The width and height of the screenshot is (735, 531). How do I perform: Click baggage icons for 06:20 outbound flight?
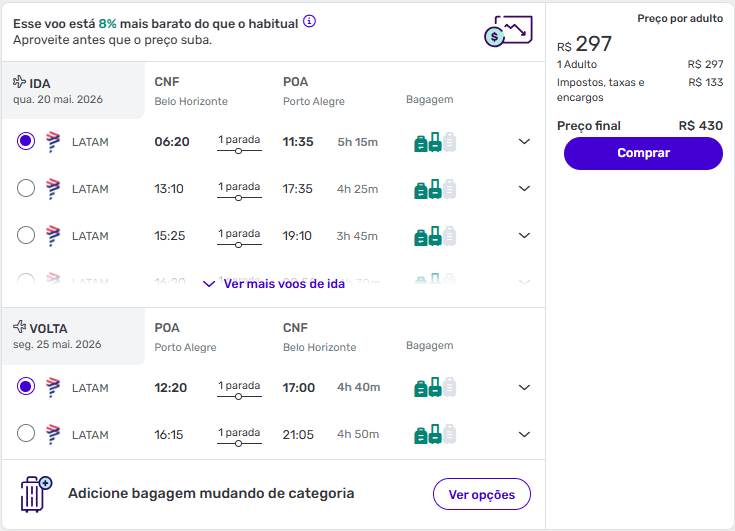coord(435,142)
